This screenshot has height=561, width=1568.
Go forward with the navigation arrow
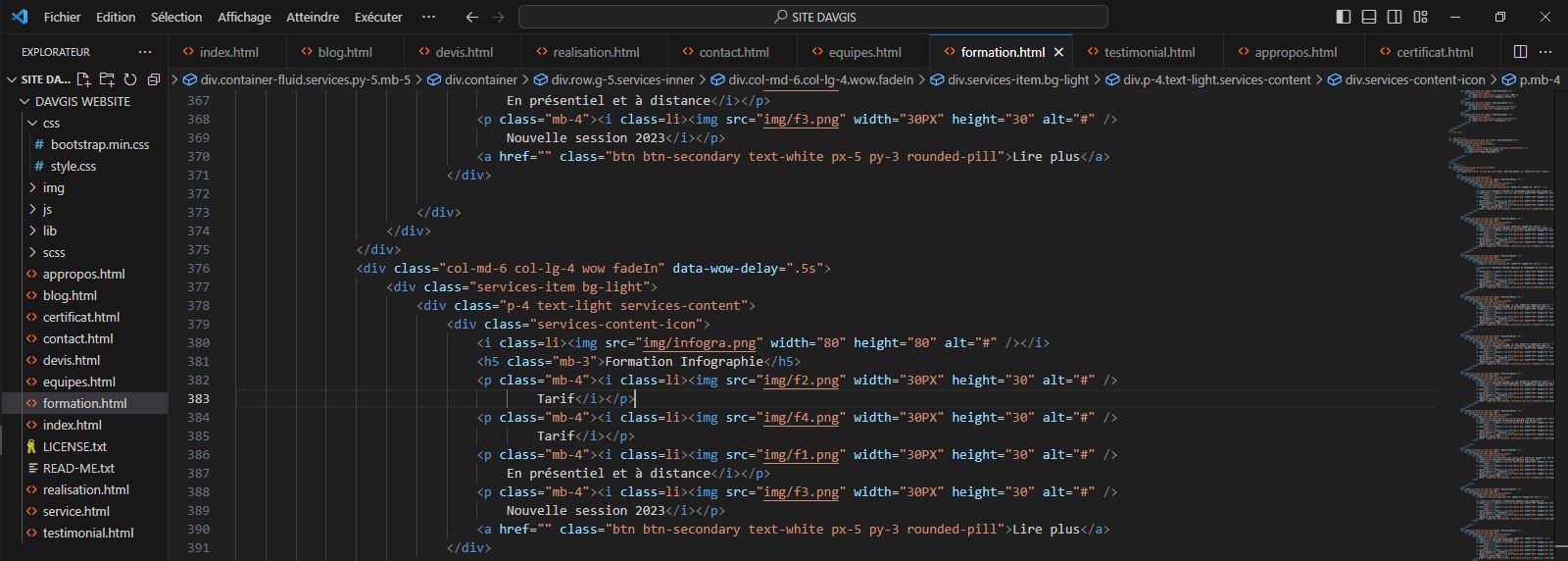click(498, 17)
